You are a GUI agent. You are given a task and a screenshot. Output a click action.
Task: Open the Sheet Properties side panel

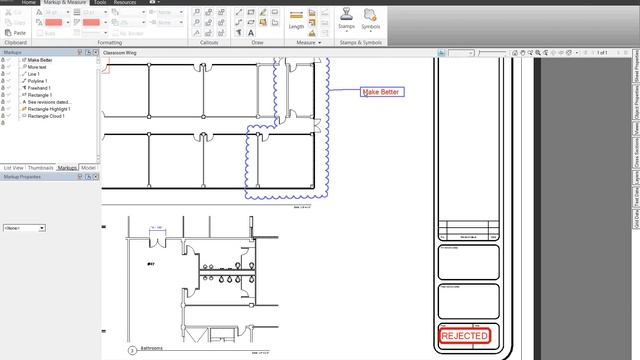point(636,66)
